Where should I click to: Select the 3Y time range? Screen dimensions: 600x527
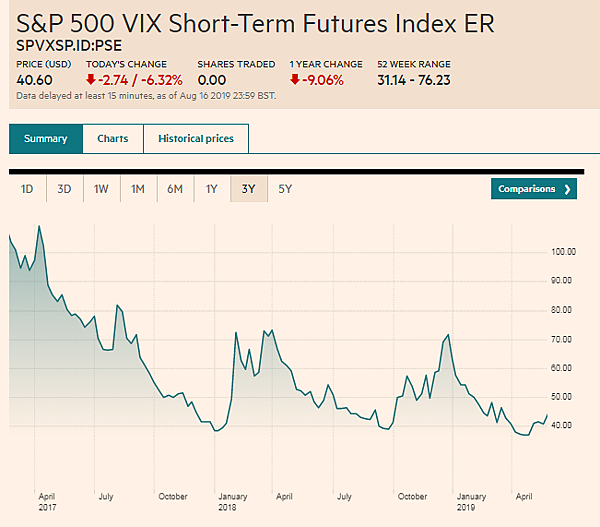click(248, 189)
